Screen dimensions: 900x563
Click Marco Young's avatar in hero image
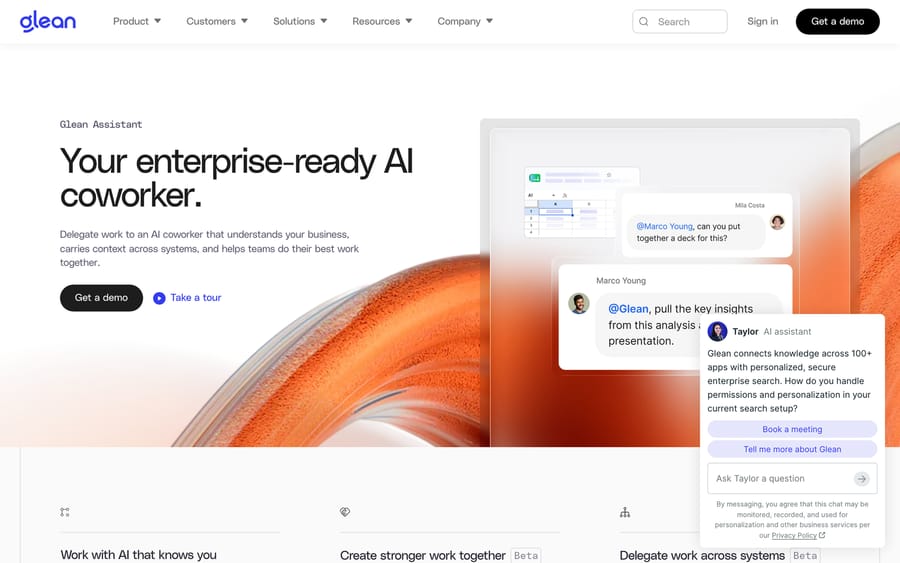click(x=579, y=303)
